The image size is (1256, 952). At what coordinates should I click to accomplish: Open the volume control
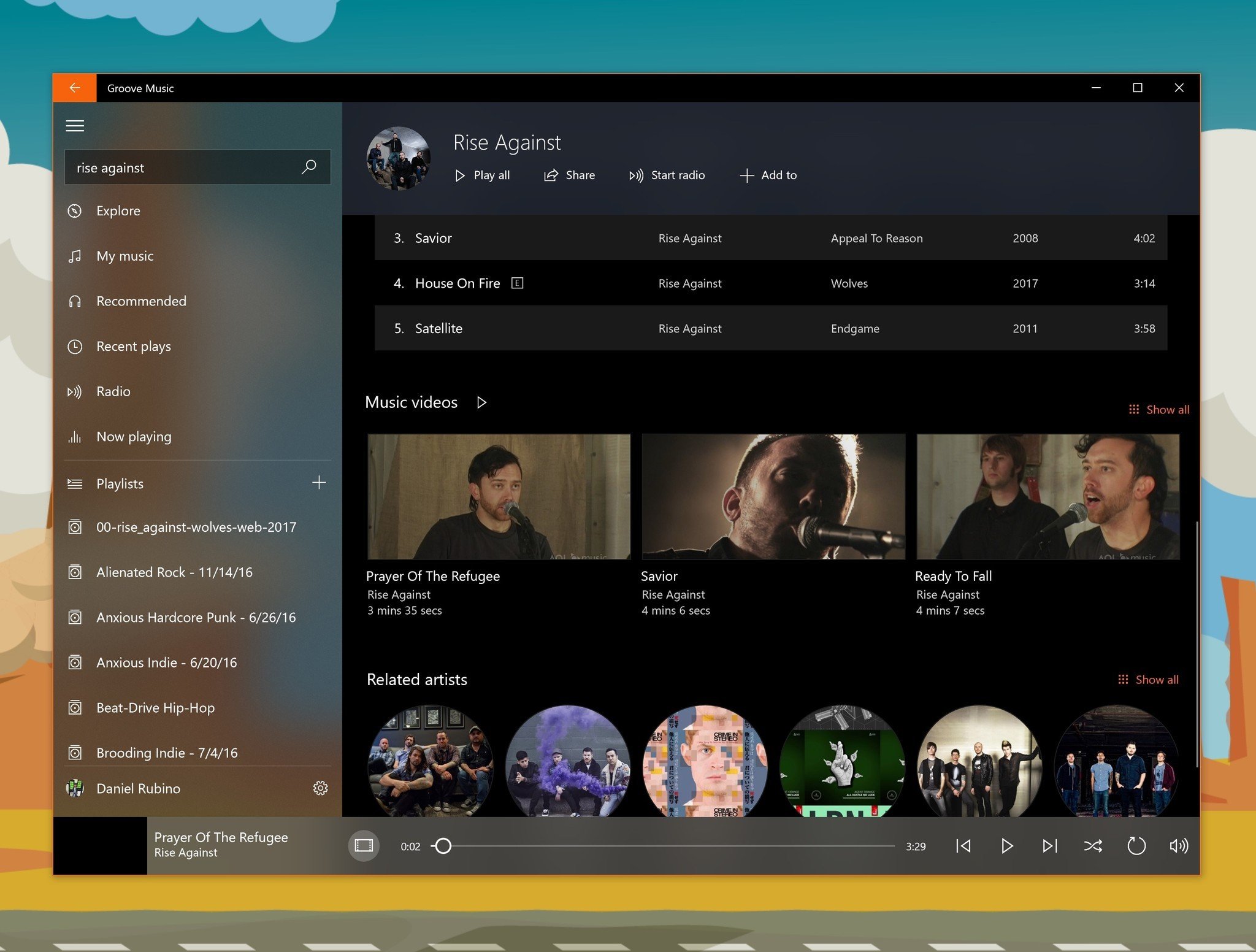[1179, 846]
